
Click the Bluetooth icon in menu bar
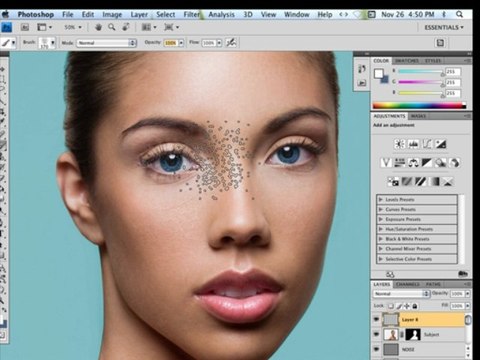pos(444,14)
